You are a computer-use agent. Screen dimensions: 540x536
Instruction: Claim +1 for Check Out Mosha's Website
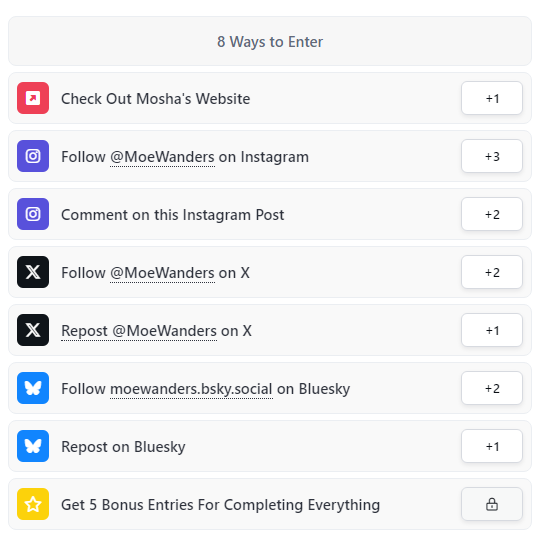pyautogui.click(x=492, y=98)
